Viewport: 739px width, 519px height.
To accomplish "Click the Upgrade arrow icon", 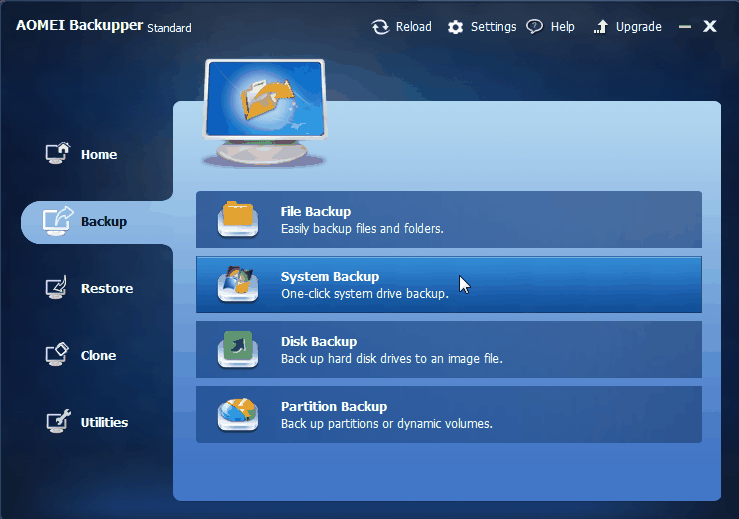I will (x=600, y=27).
